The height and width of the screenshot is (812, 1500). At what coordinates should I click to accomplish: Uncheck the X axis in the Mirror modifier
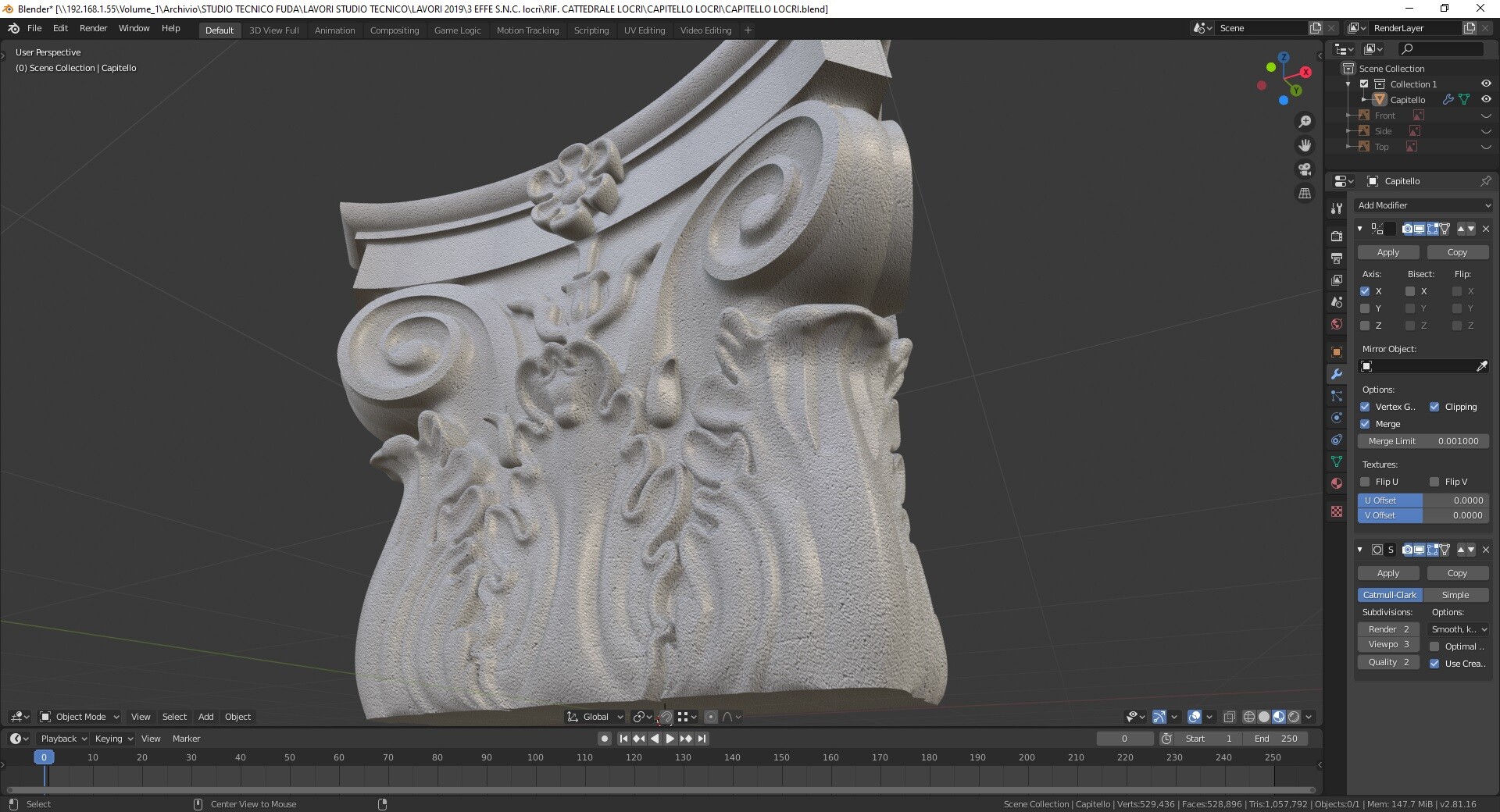click(1366, 291)
